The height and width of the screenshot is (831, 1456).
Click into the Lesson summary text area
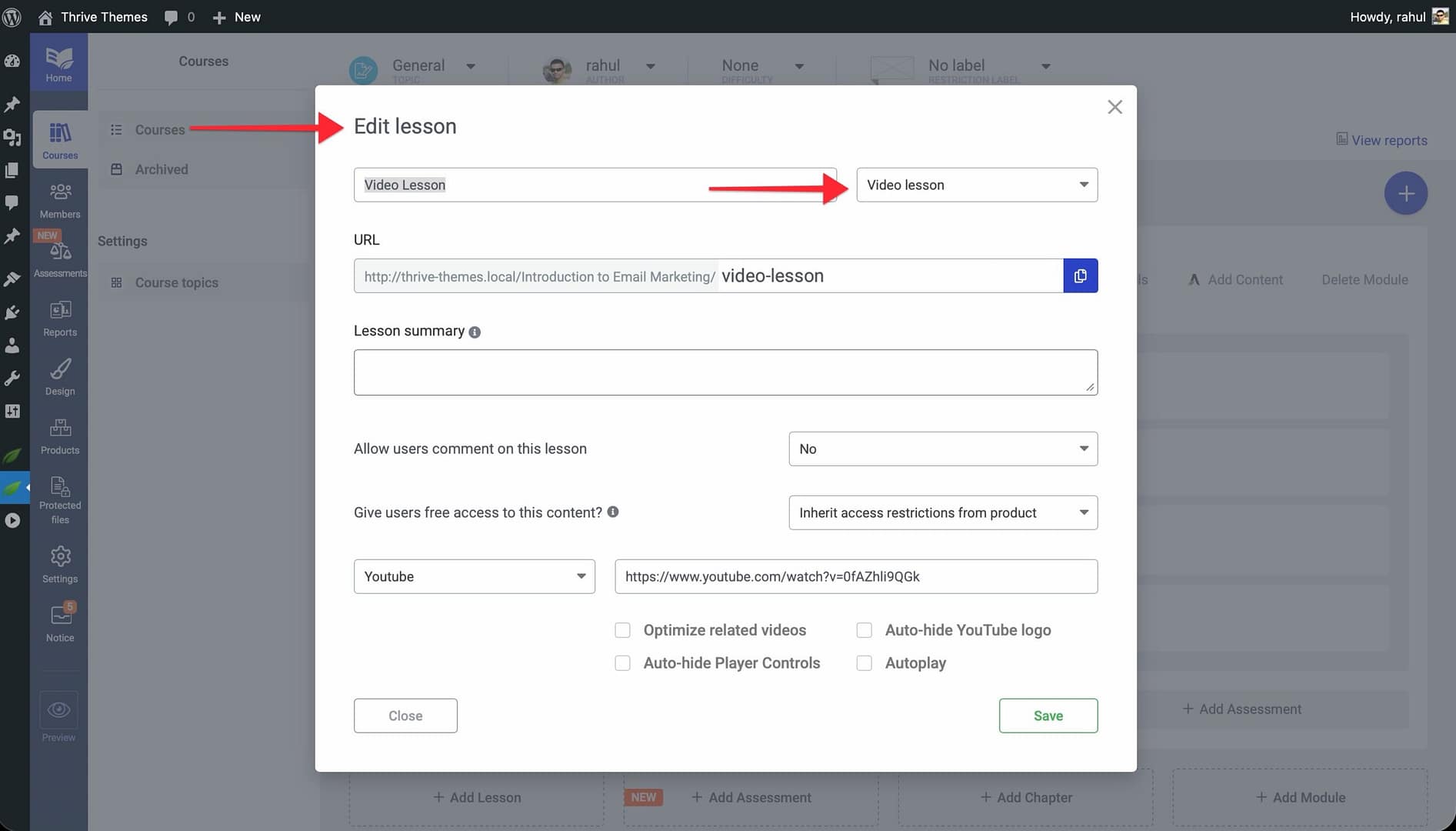[725, 372]
